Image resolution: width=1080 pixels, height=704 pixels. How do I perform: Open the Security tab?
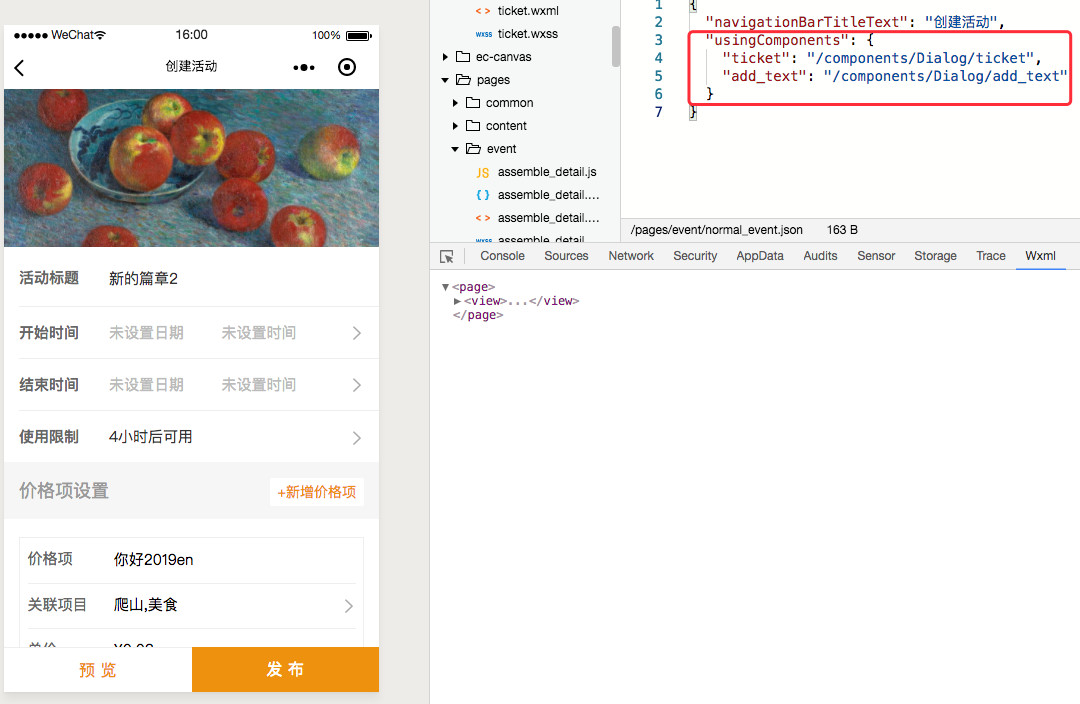click(x=695, y=256)
